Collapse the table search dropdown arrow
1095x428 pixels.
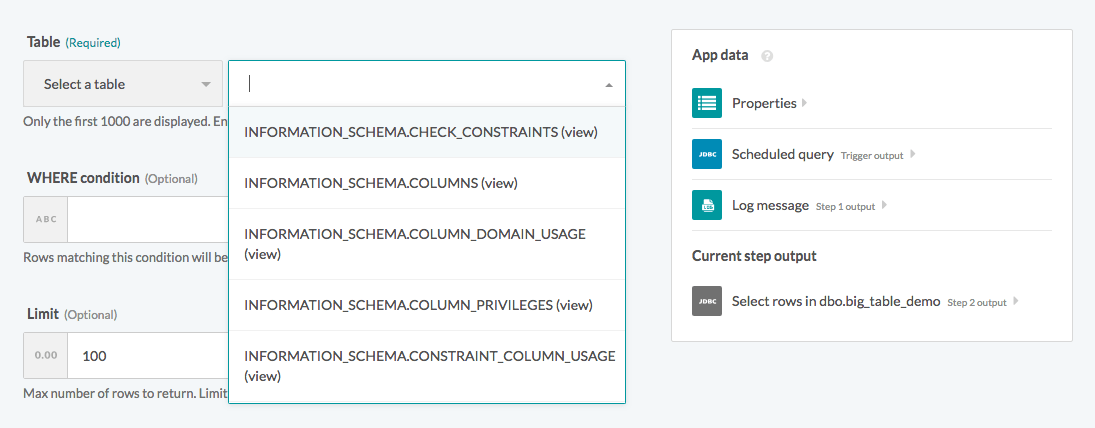click(x=608, y=85)
